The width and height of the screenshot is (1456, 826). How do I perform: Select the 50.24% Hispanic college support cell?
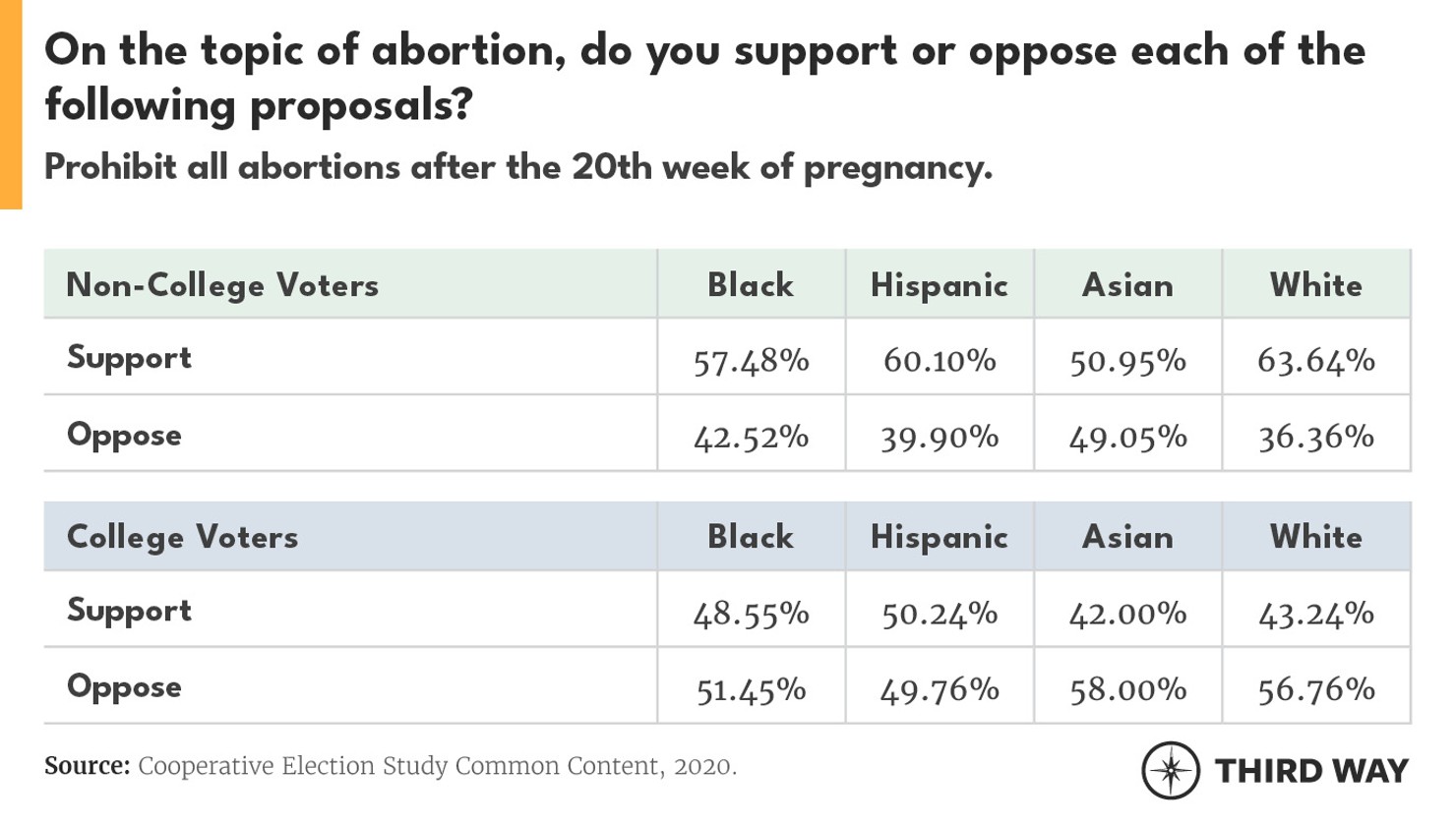point(939,614)
